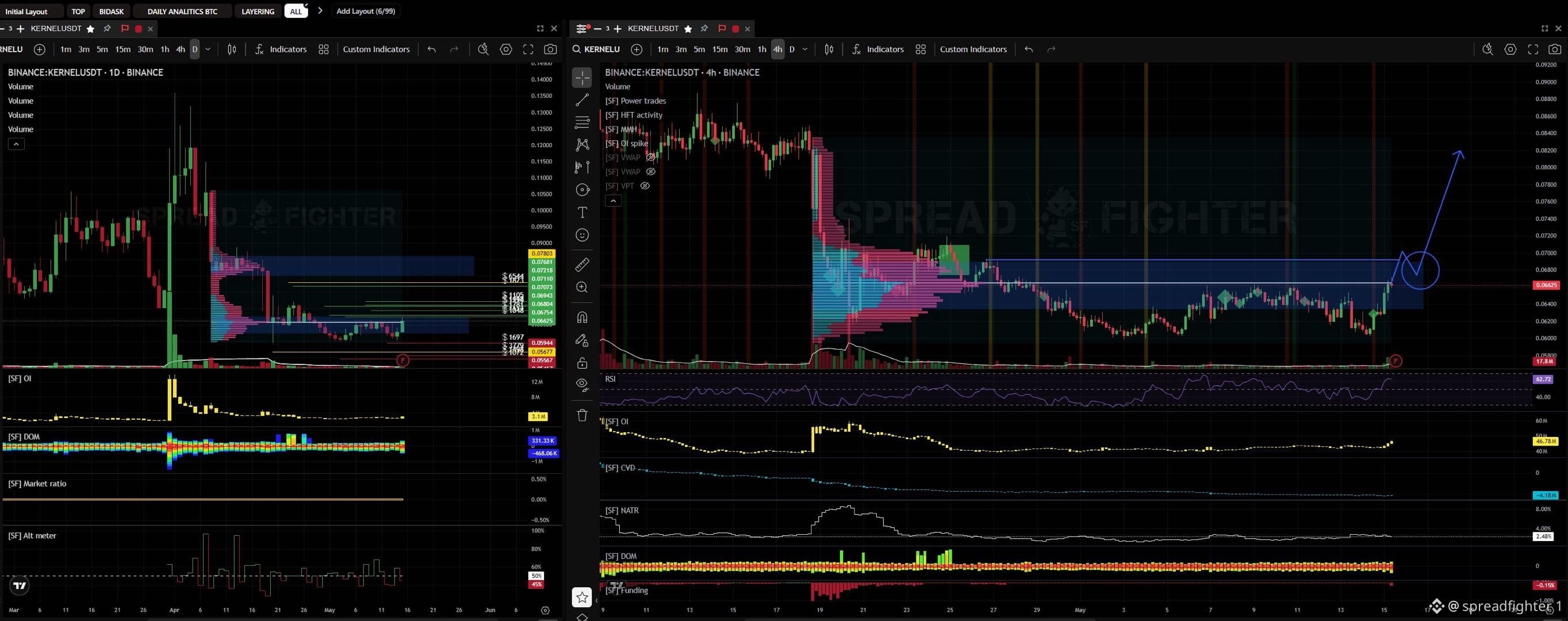Open quick search on the 1D chart

click(x=484, y=49)
